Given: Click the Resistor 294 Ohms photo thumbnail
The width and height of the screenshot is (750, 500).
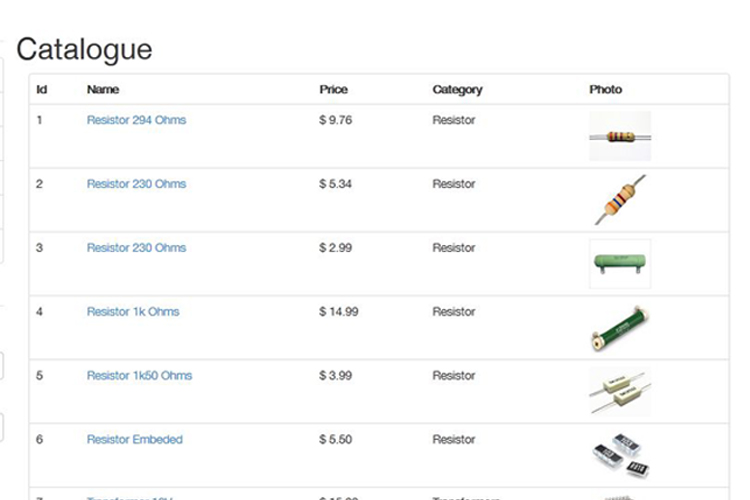Looking at the screenshot, I should point(620,136).
